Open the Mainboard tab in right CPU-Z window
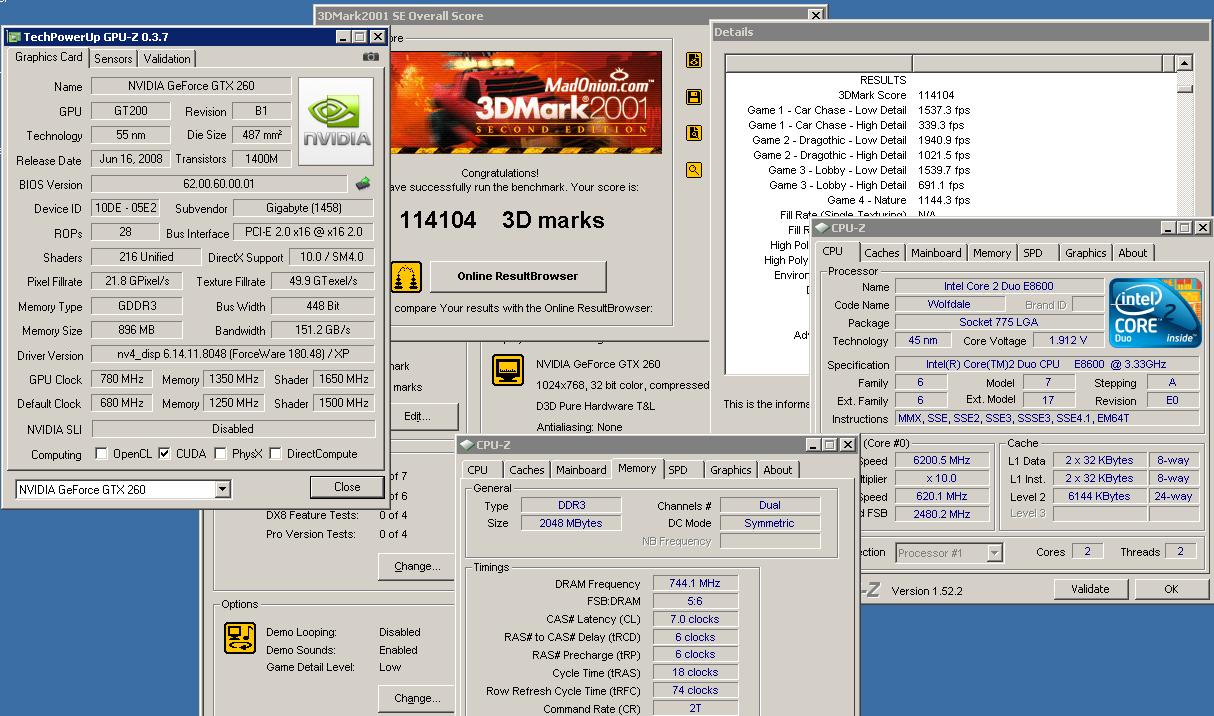 point(936,253)
